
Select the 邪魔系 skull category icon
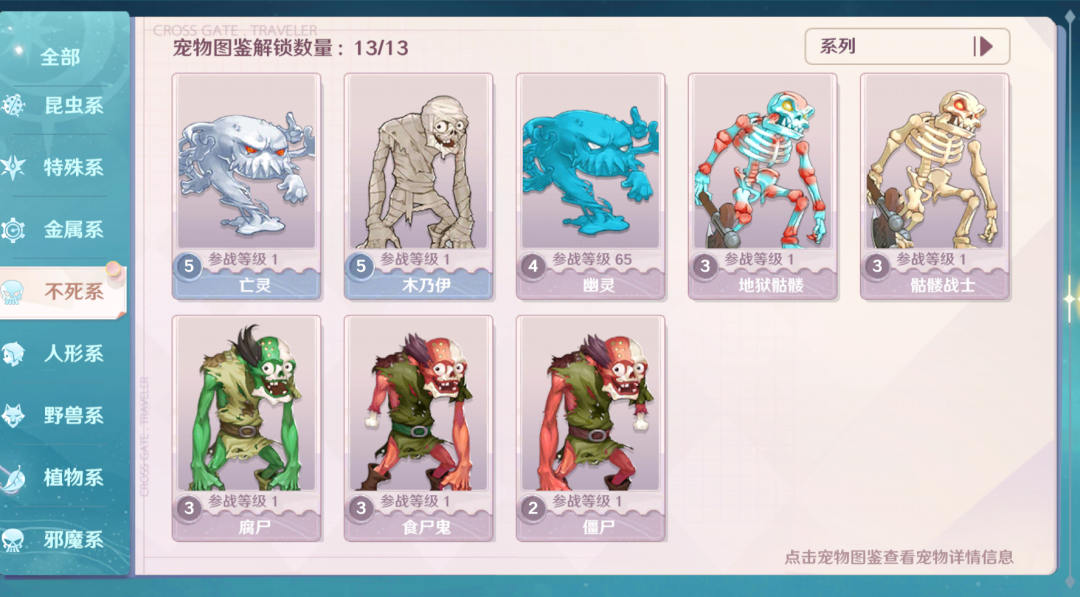click(x=13, y=540)
